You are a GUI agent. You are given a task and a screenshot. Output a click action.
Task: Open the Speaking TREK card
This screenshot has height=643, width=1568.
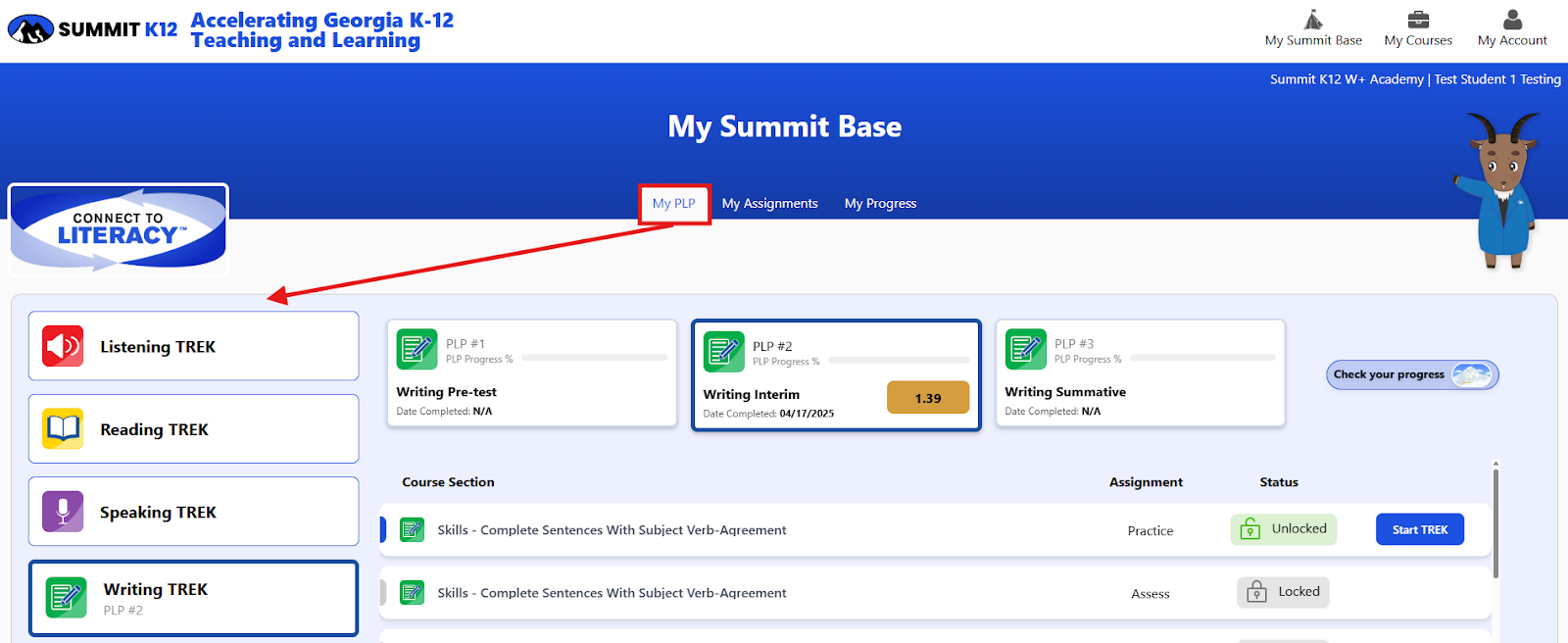click(194, 512)
